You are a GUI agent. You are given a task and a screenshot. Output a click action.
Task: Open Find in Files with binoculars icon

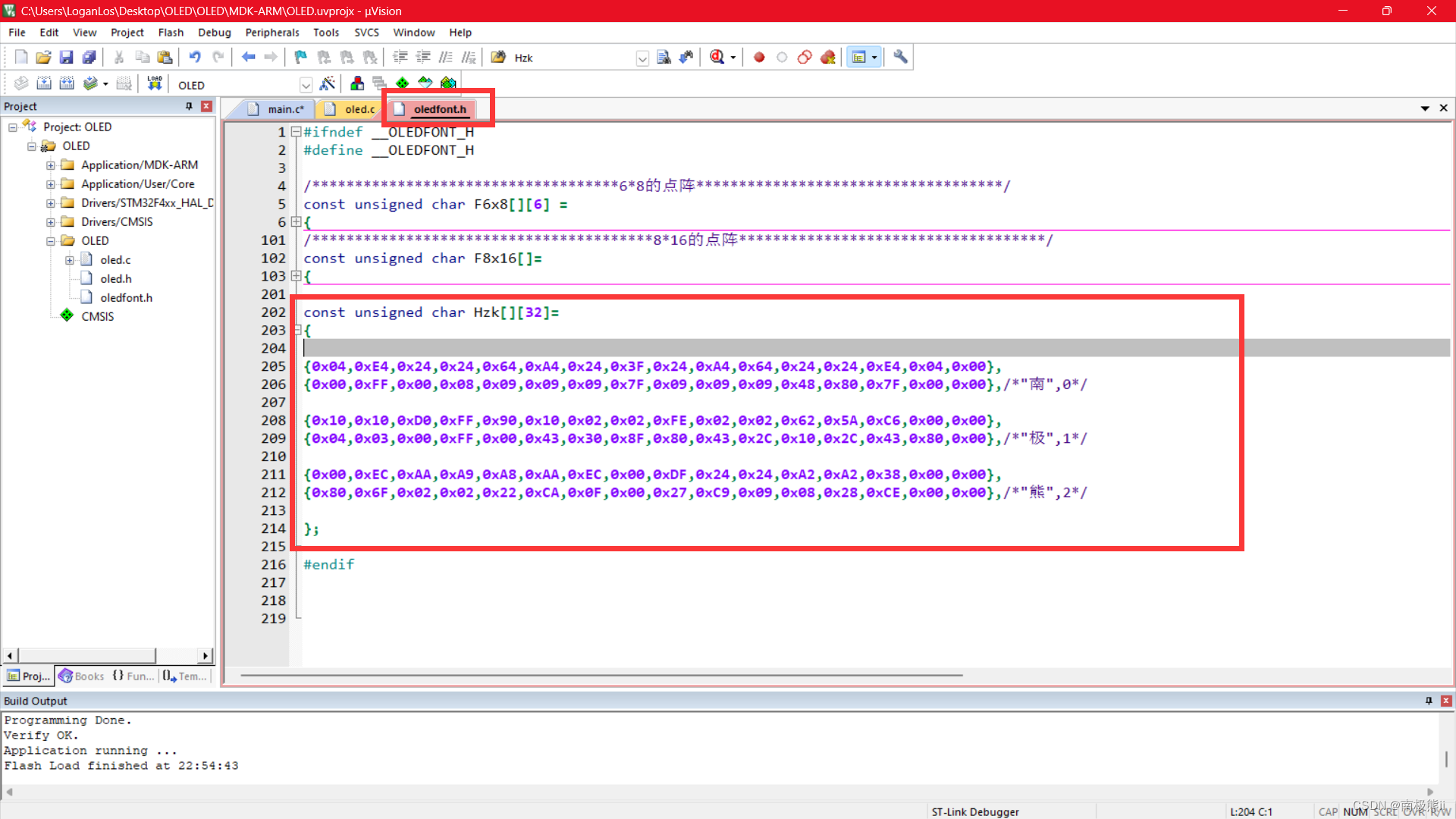pyautogui.click(x=497, y=57)
